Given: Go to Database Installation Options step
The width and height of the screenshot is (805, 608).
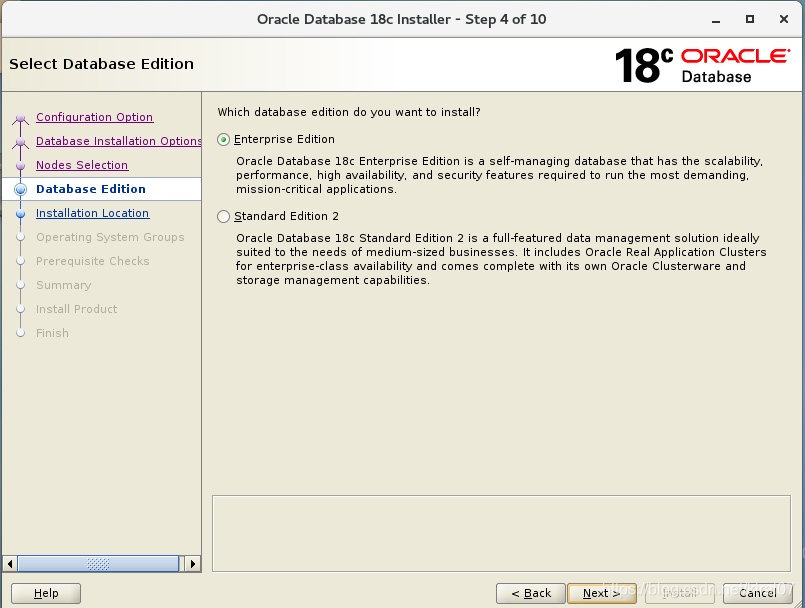Looking at the screenshot, I should (x=119, y=141).
